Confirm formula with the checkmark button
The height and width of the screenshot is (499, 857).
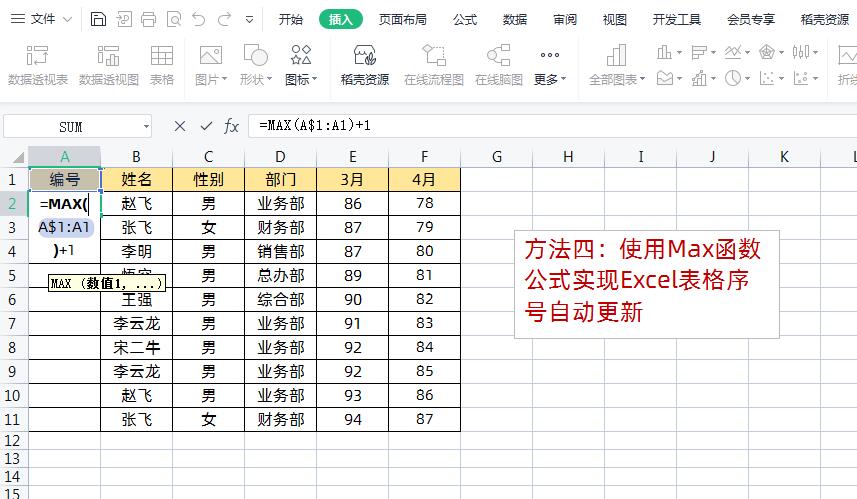[206, 126]
